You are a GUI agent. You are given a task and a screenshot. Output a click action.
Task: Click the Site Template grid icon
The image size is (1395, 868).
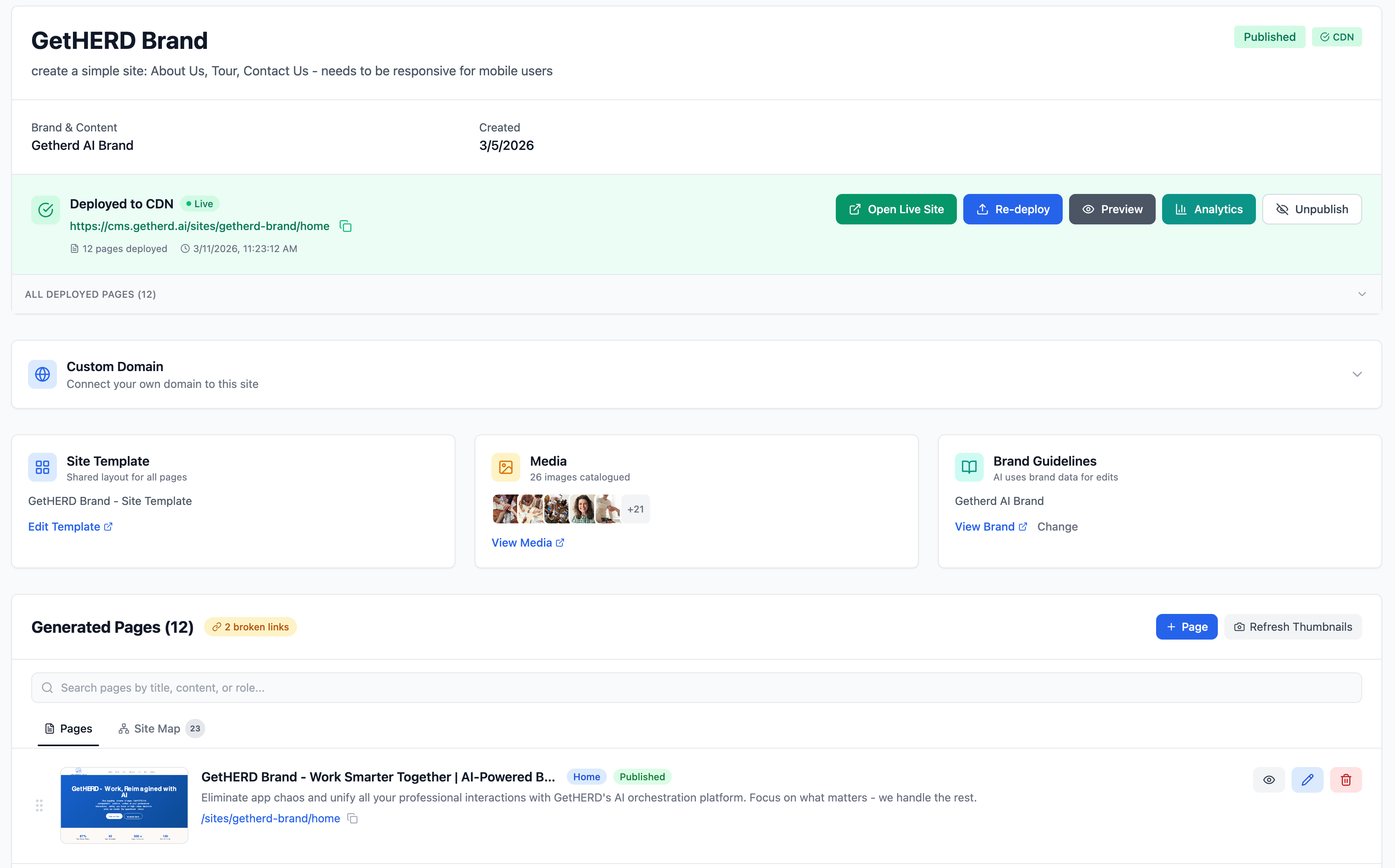42,467
